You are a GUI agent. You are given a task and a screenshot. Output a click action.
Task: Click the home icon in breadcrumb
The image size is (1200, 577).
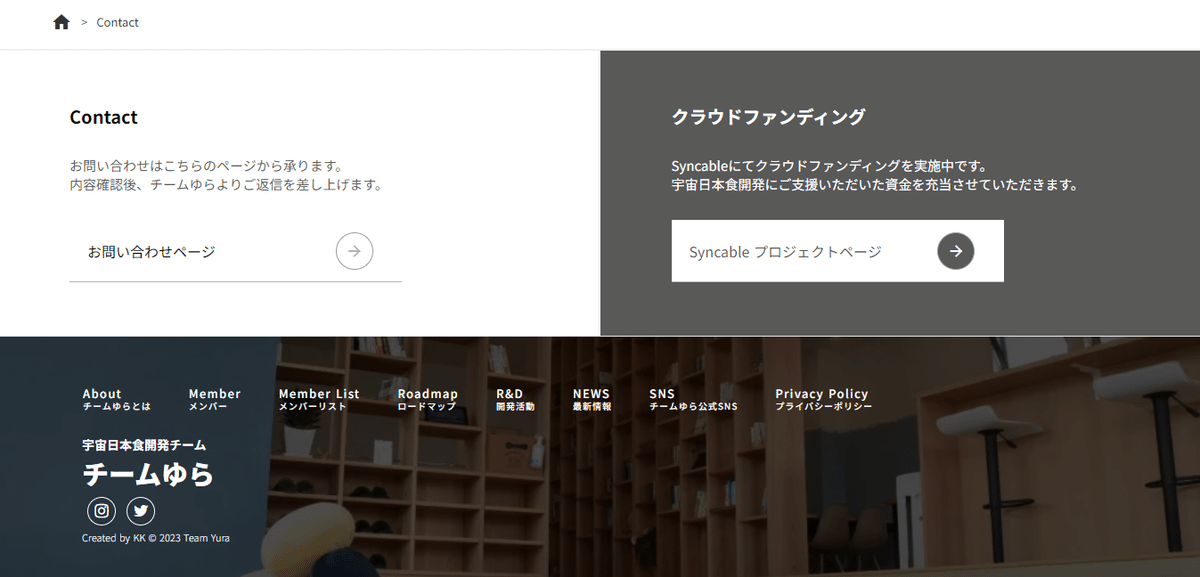[61, 22]
